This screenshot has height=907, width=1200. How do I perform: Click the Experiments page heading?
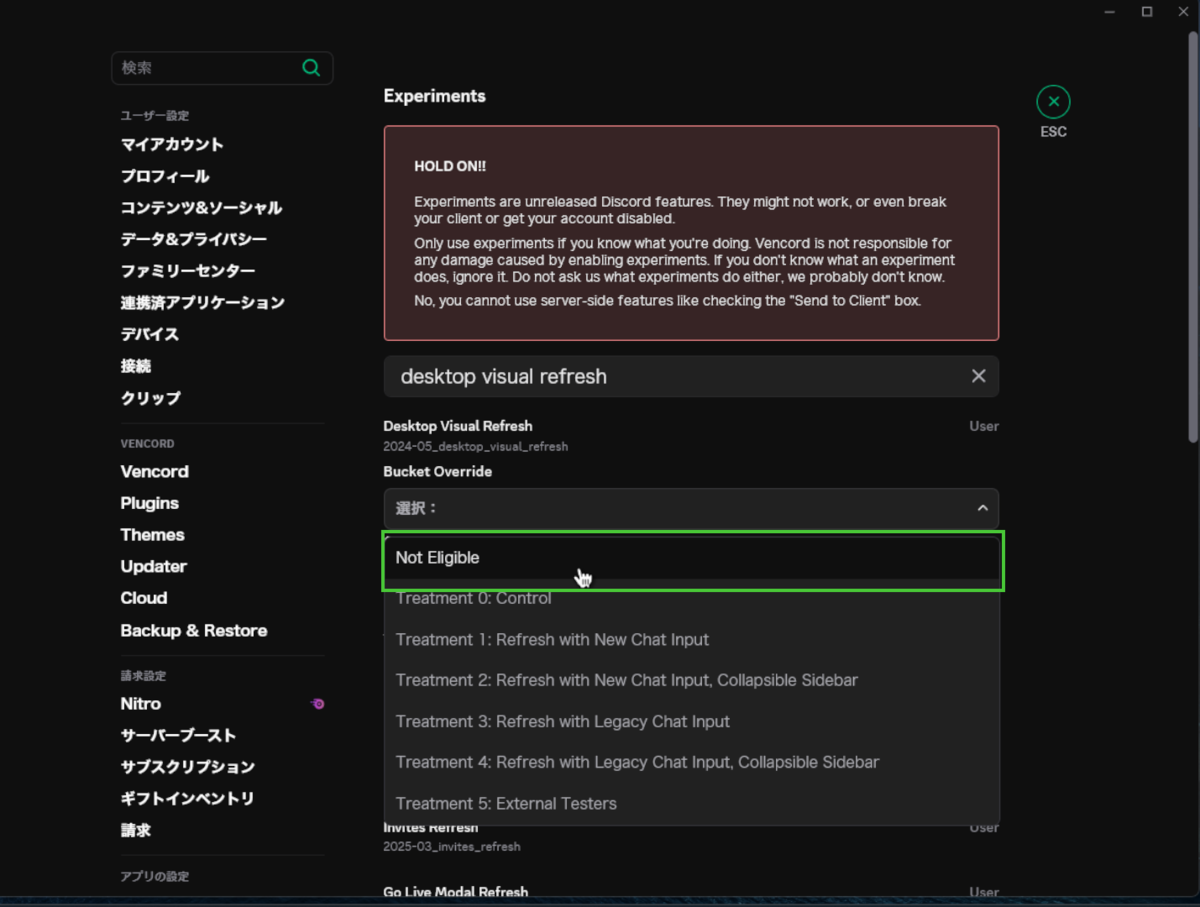tap(435, 96)
